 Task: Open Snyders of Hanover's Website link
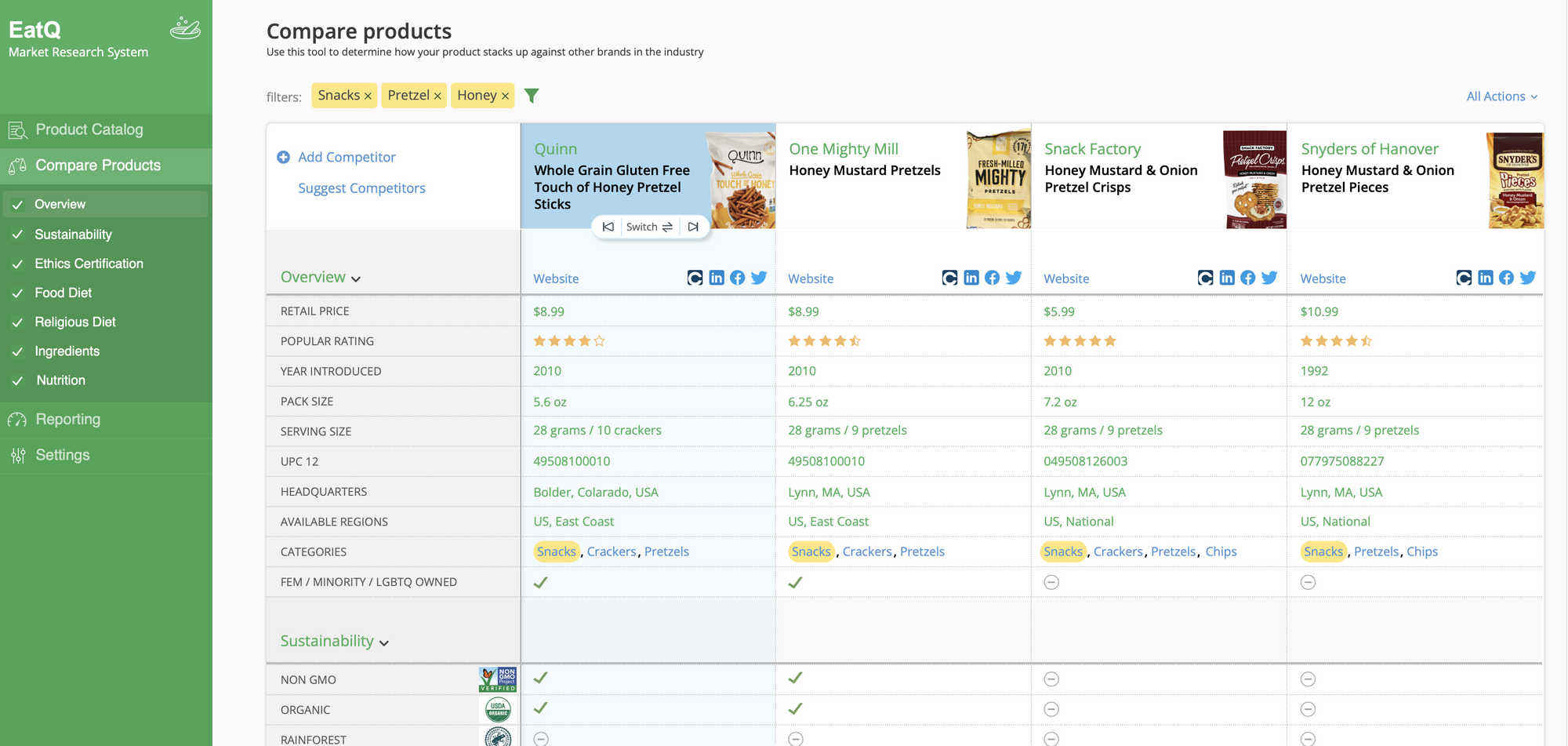pyautogui.click(x=1323, y=278)
